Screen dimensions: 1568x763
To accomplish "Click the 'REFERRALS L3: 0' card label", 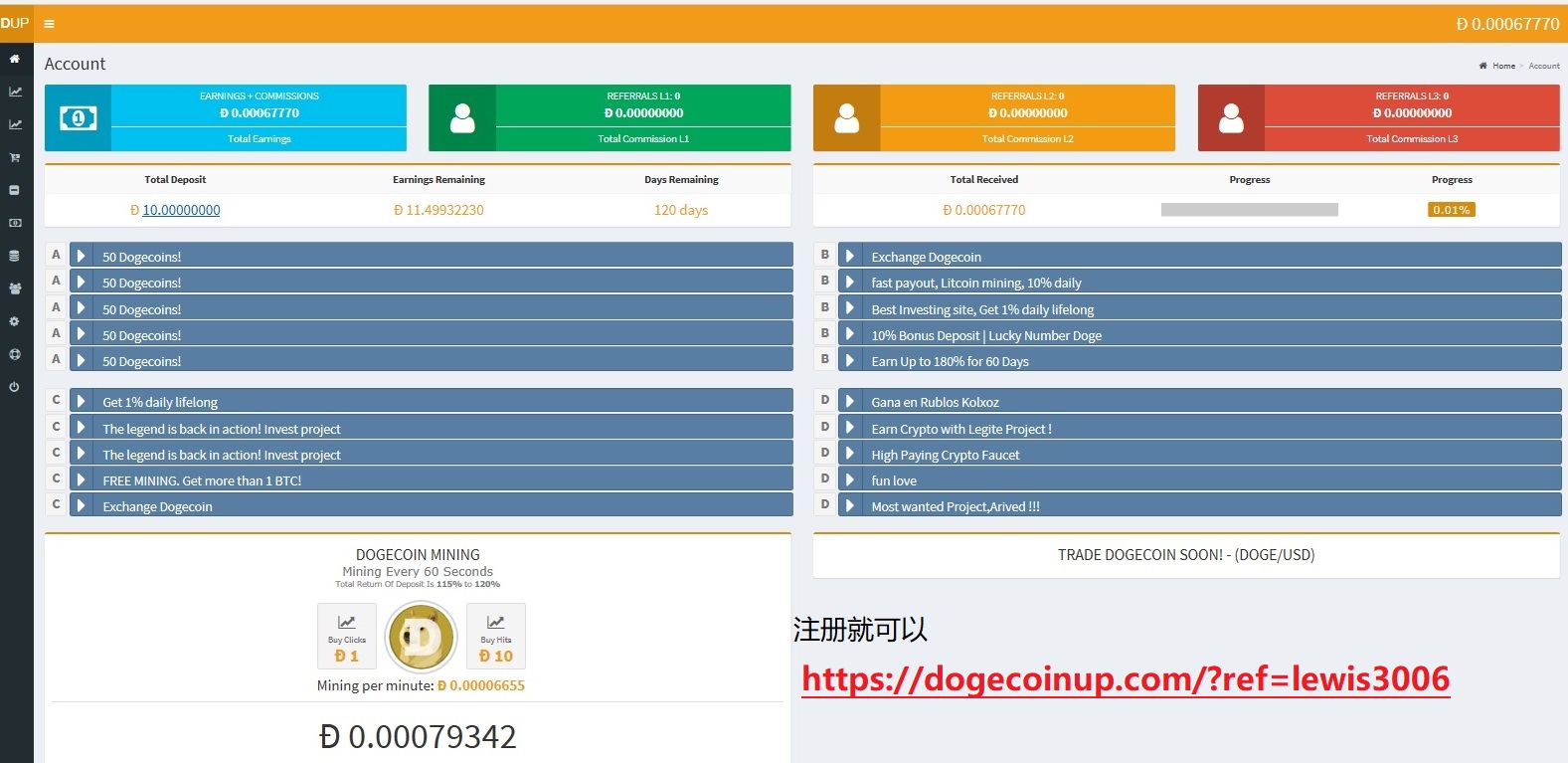I will pyautogui.click(x=1412, y=96).
